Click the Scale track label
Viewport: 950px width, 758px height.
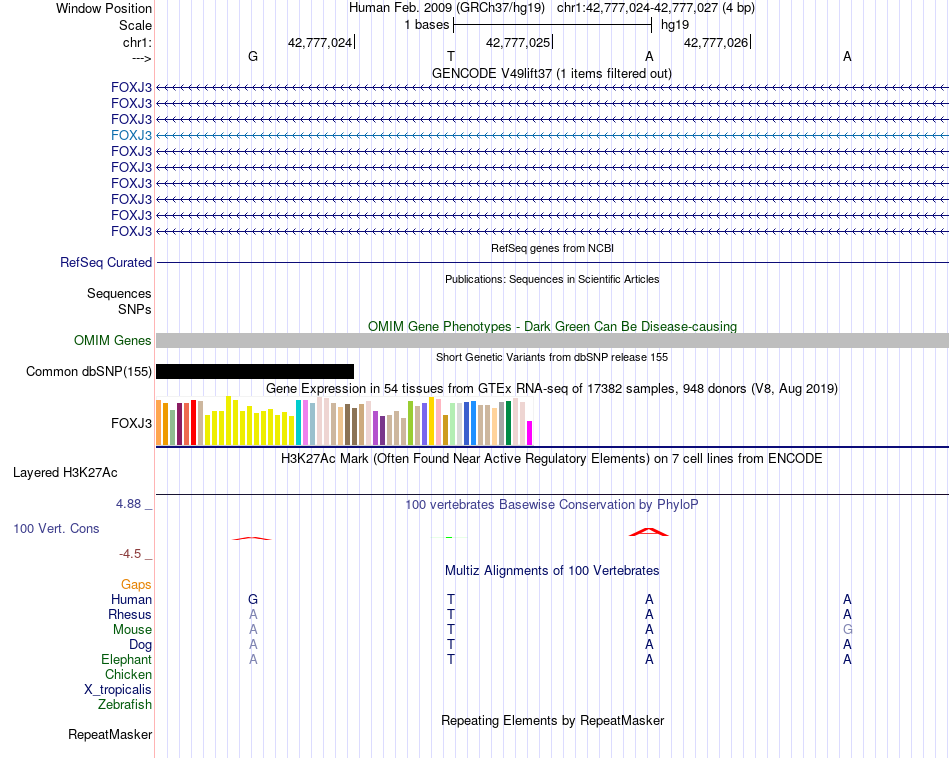[135, 25]
